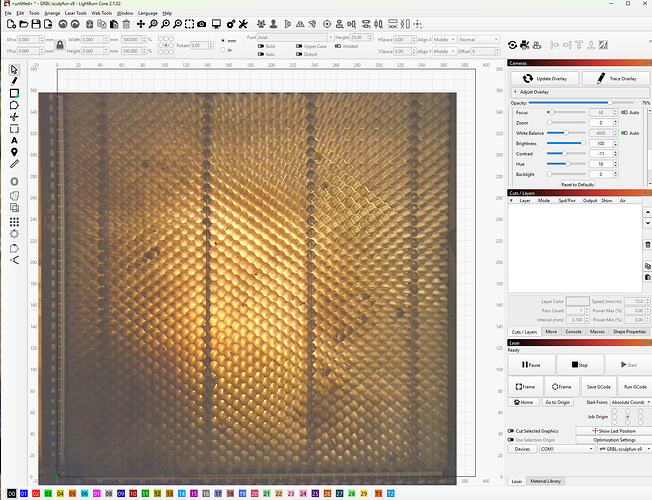The image size is (652, 500).
Task: Select the Rectangle tool
Action: tap(14, 93)
